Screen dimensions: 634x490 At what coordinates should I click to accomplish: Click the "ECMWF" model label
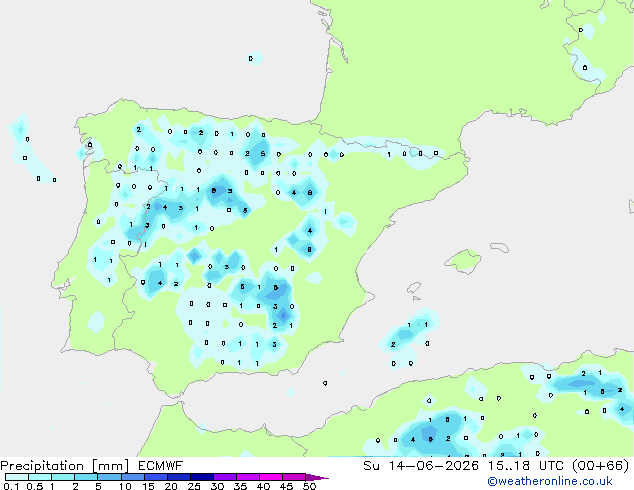point(161,466)
